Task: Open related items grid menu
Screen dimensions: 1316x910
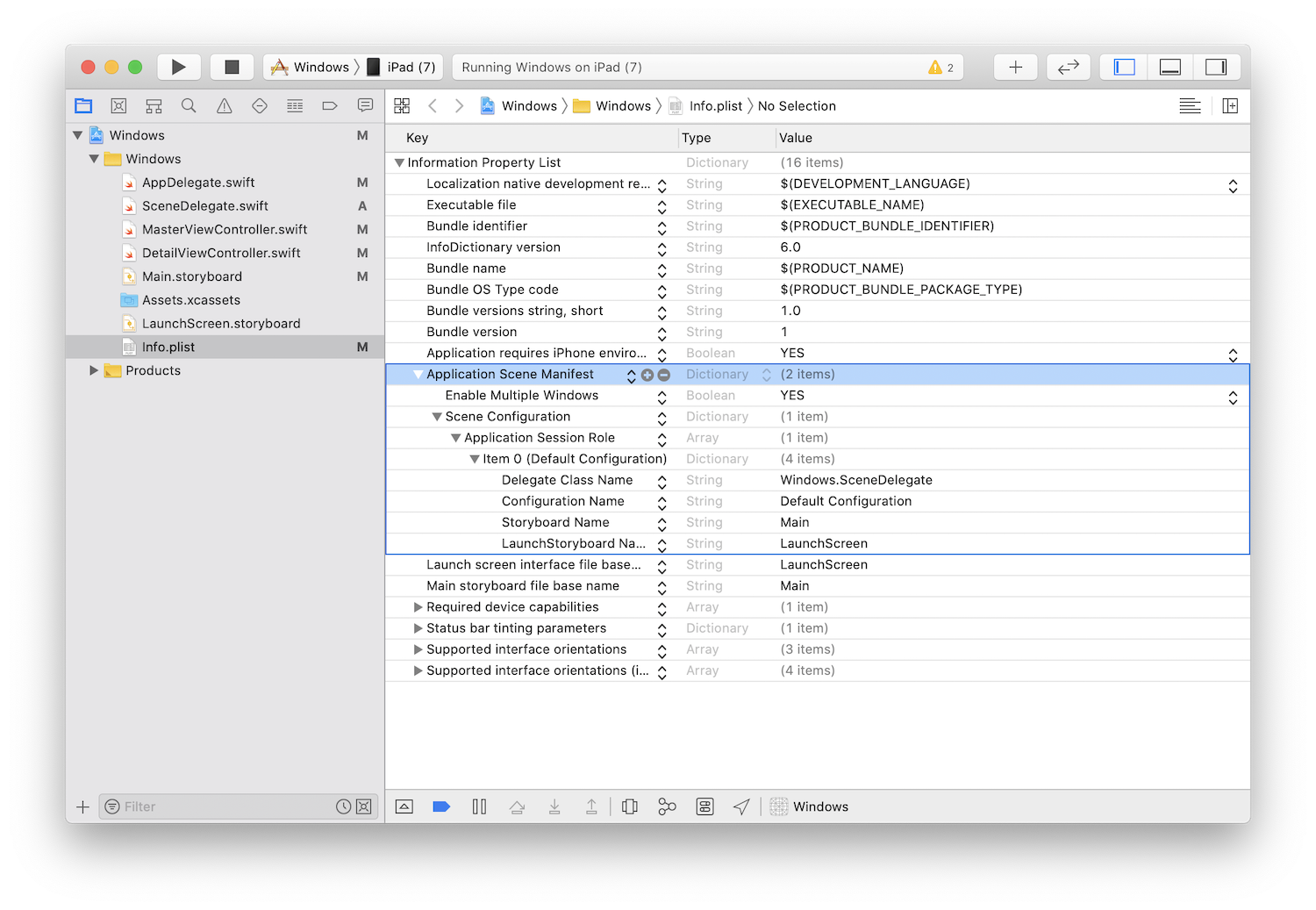Action: pyautogui.click(x=402, y=106)
